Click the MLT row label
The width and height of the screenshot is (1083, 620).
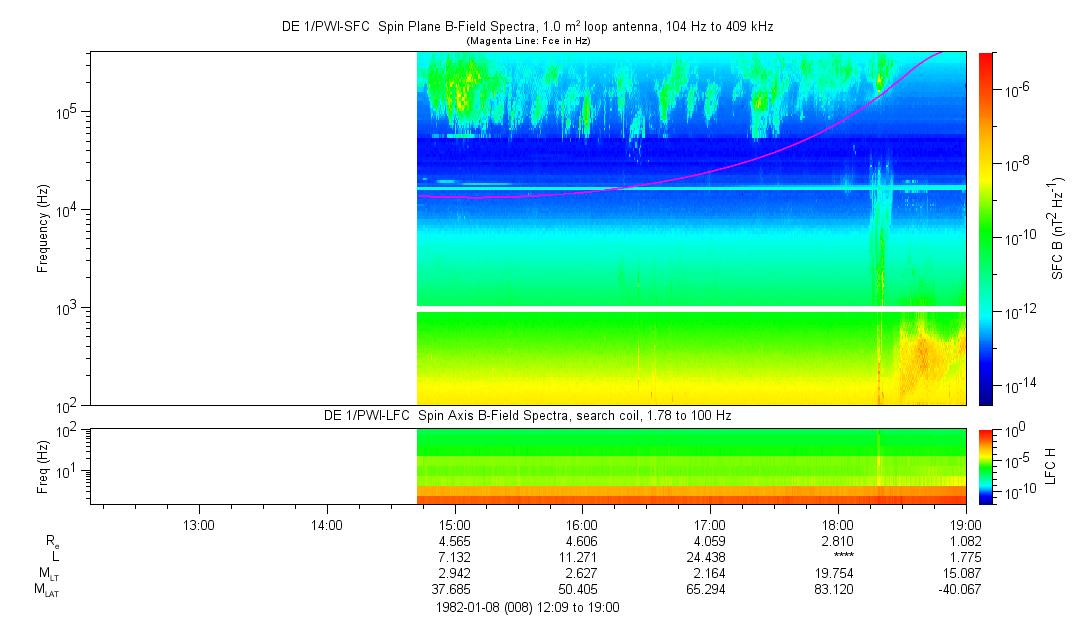tap(48, 574)
